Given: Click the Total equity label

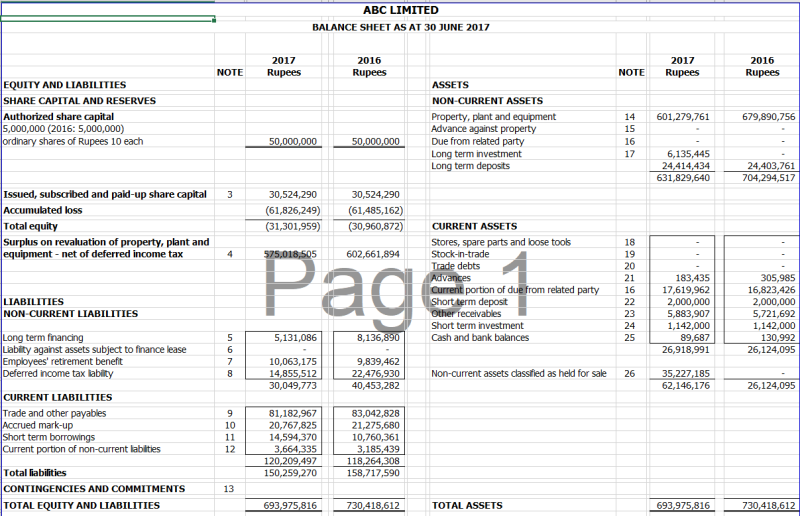Looking at the screenshot, I should click(x=30, y=226).
